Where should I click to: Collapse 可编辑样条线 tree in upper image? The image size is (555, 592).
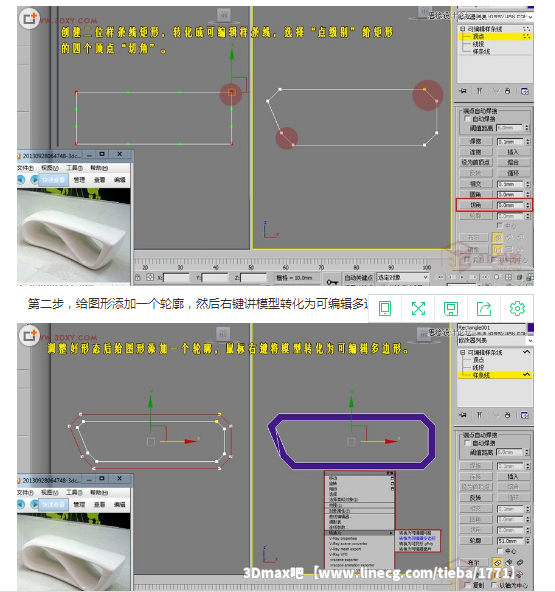click(462, 29)
